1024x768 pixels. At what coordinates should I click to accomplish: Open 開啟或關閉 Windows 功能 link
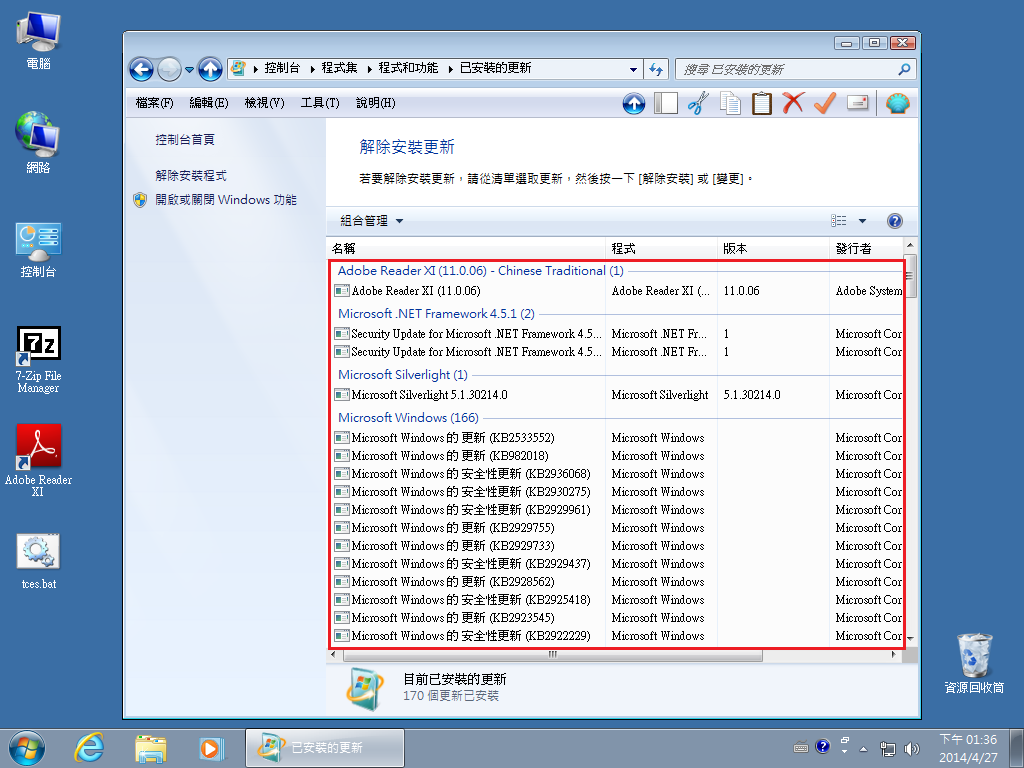pos(226,199)
